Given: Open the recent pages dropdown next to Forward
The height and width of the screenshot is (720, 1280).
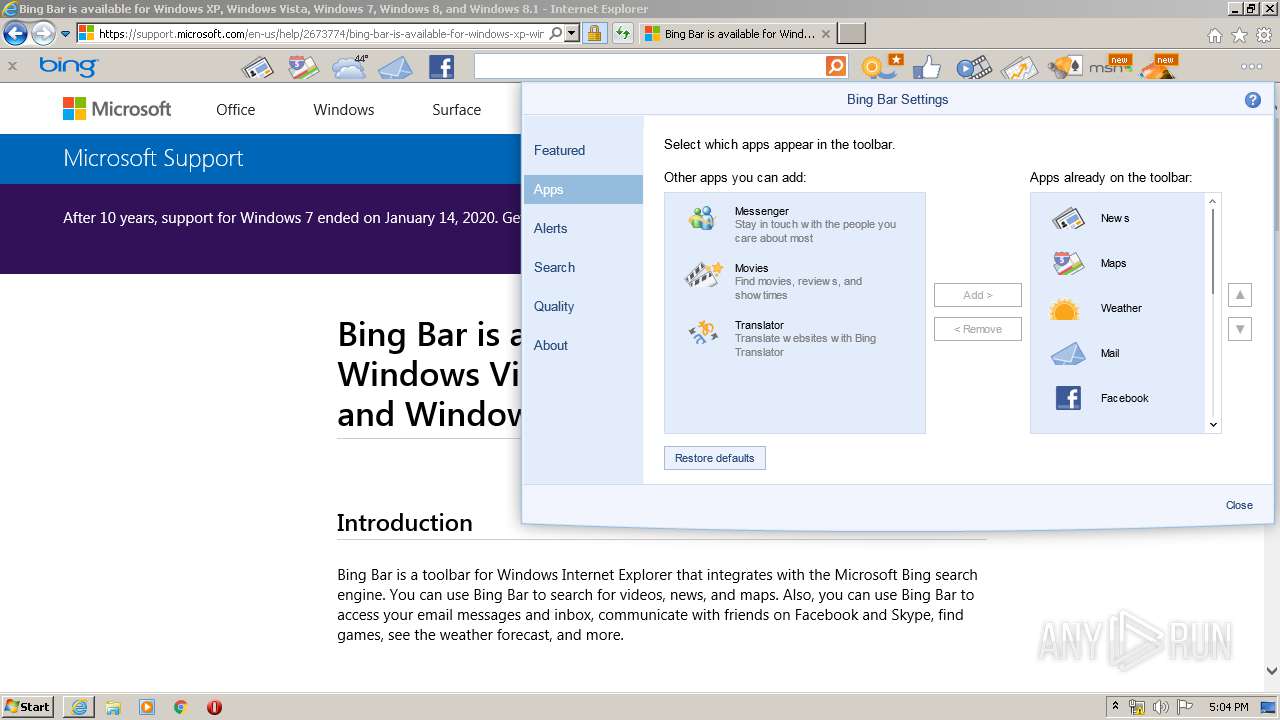Looking at the screenshot, I should [66, 34].
